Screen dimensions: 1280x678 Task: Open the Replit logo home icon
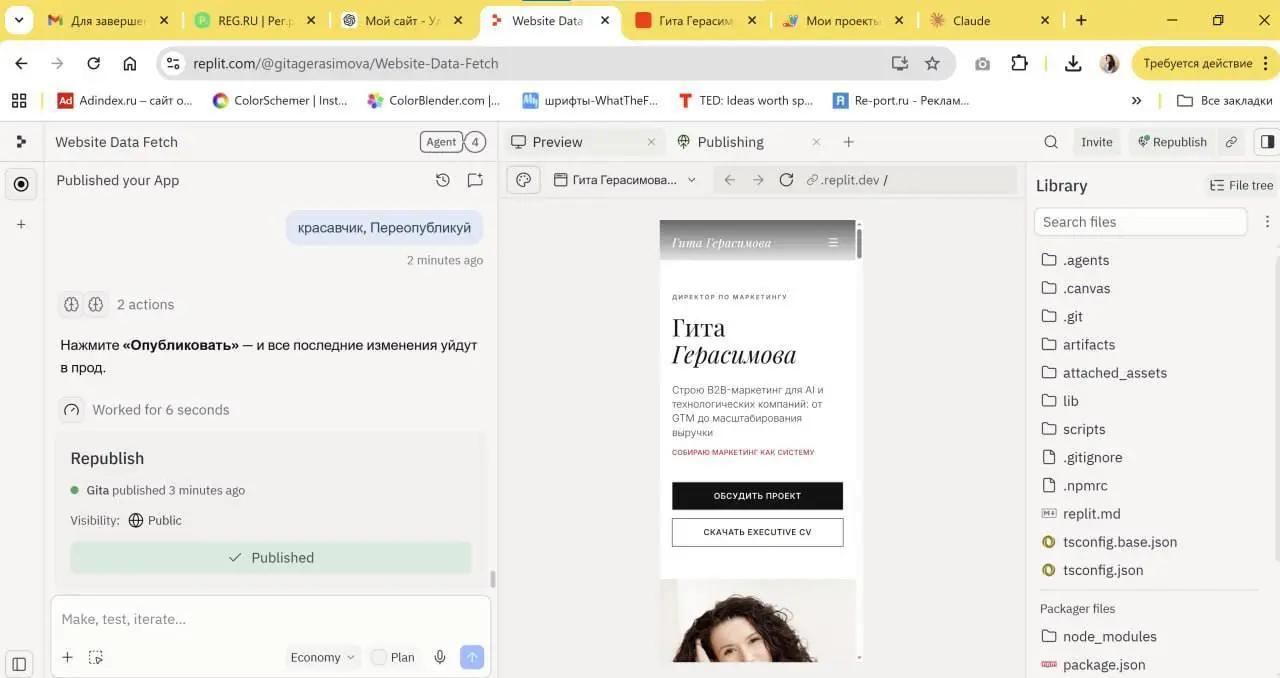pos(21,142)
